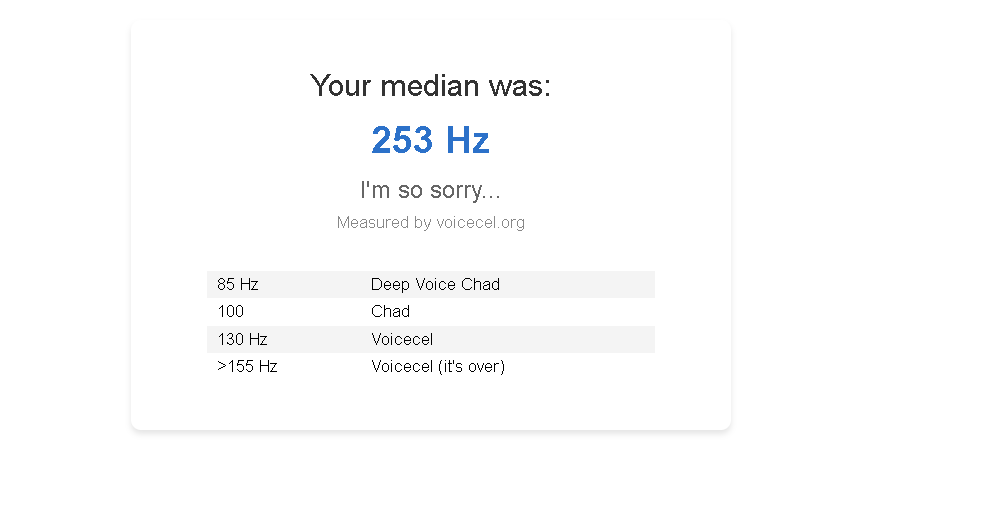Click the "Your median was:" heading
This screenshot has width=1008, height=526.
430,86
